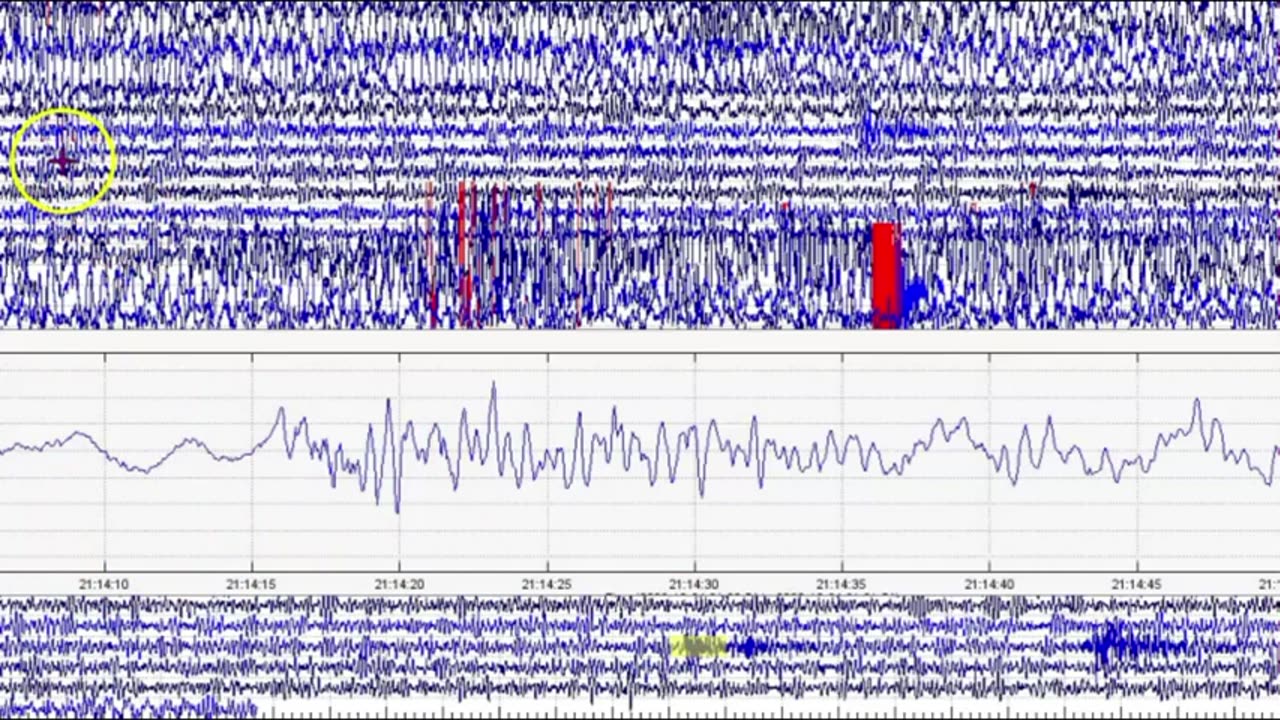Click the 21:14:35 time axis label

[841, 584]
